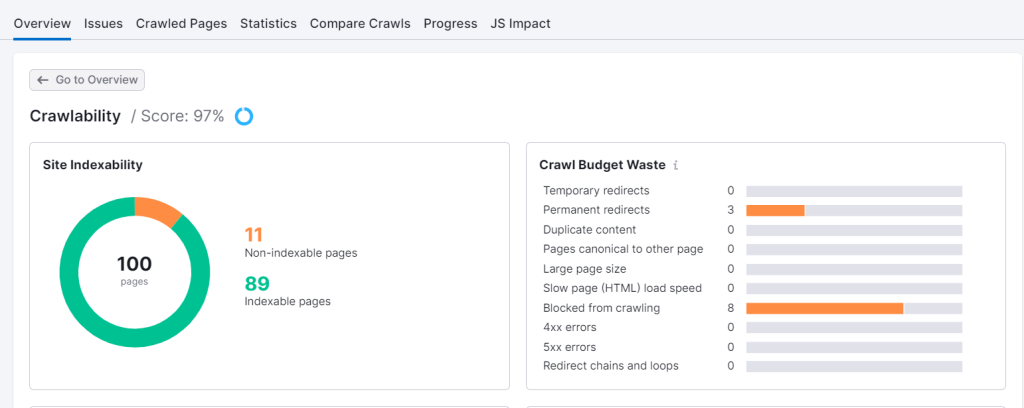Click the Blocked from crawling label
The image size is (1024, 408).
click(601, 308)
